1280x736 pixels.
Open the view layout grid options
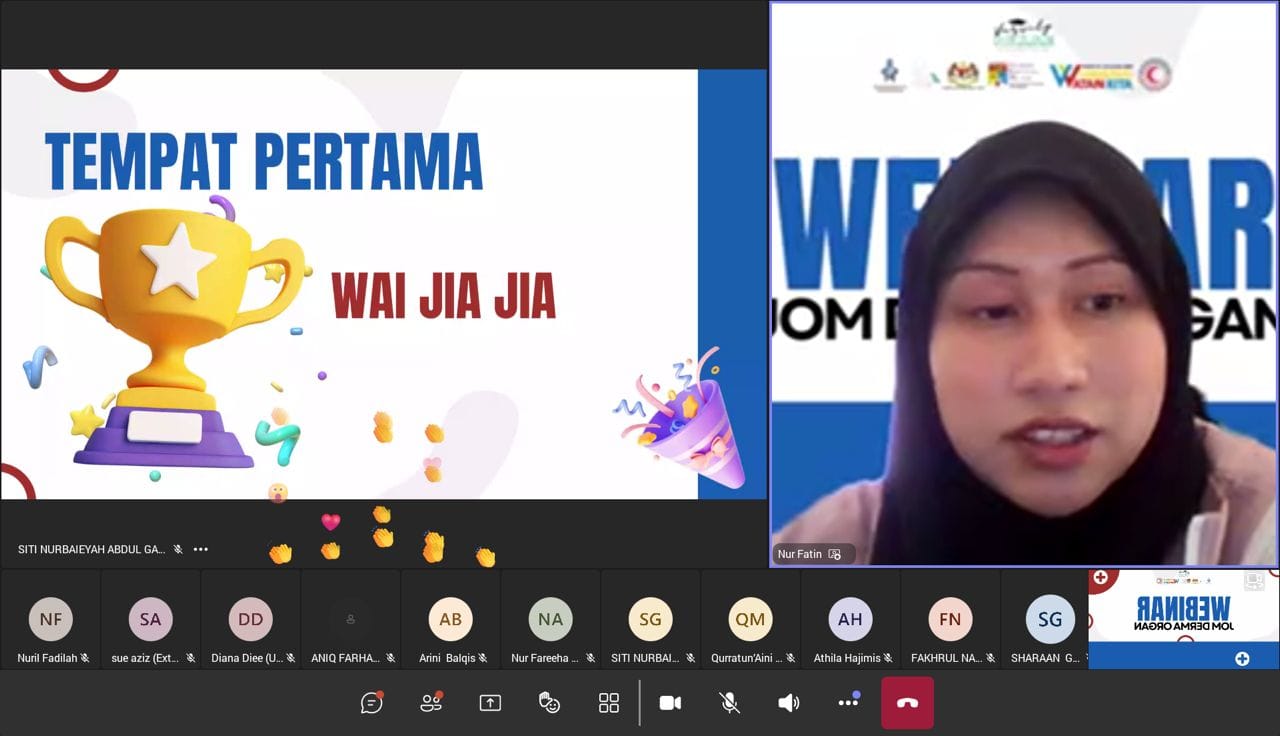pos(609,703)
